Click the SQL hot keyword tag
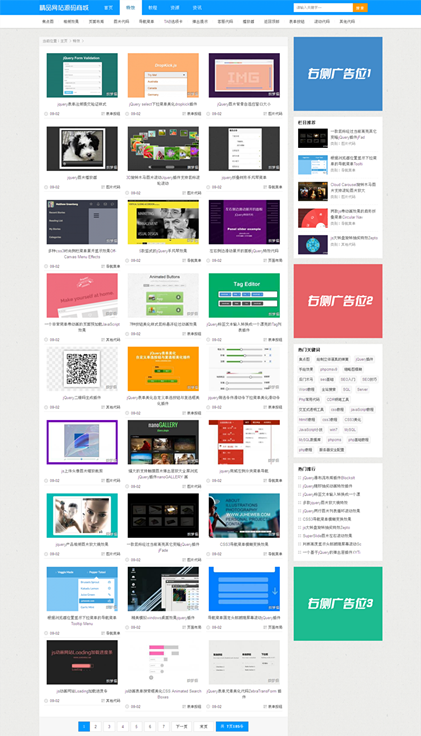The height and width of the screenshot is (736, 421). (x=346, y=390)
